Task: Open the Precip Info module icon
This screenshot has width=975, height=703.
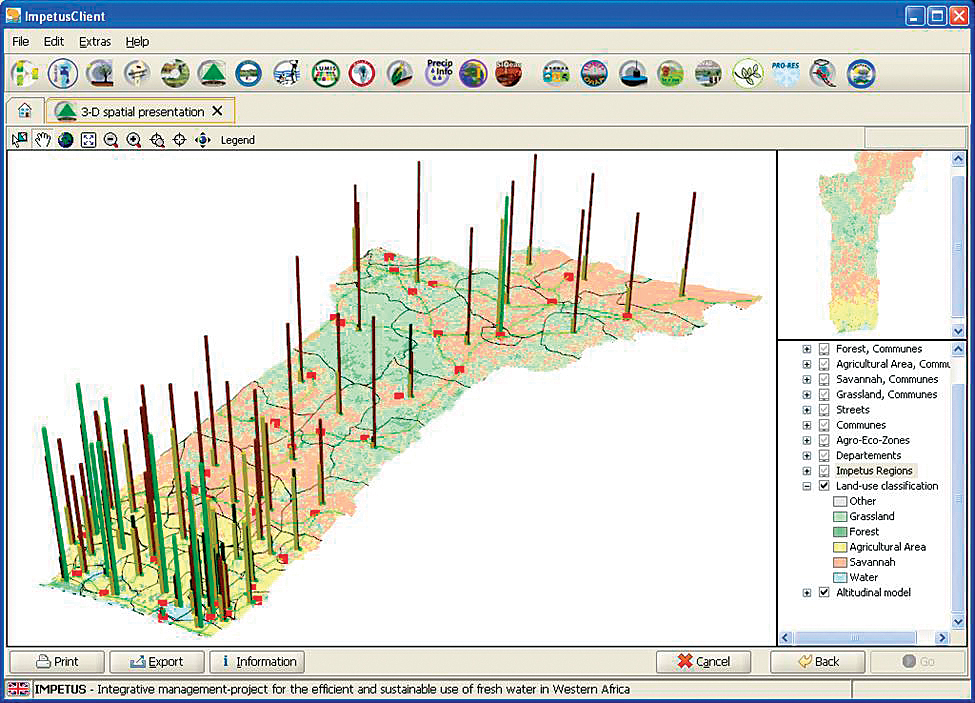Action: point(439,72)
